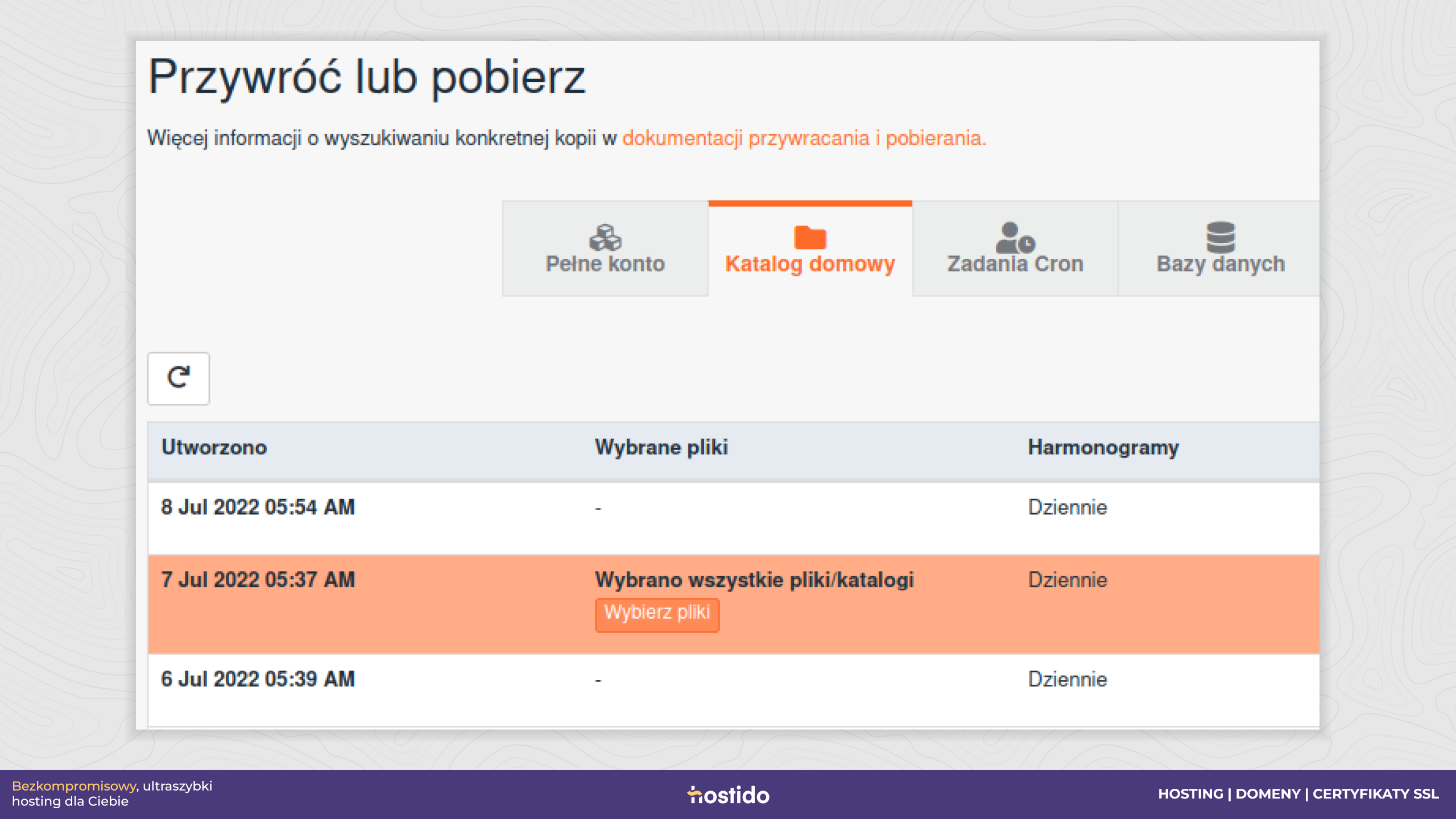Click the Utworzono column header
Screen dimensions: 1456x819
[x=214, y=448]
